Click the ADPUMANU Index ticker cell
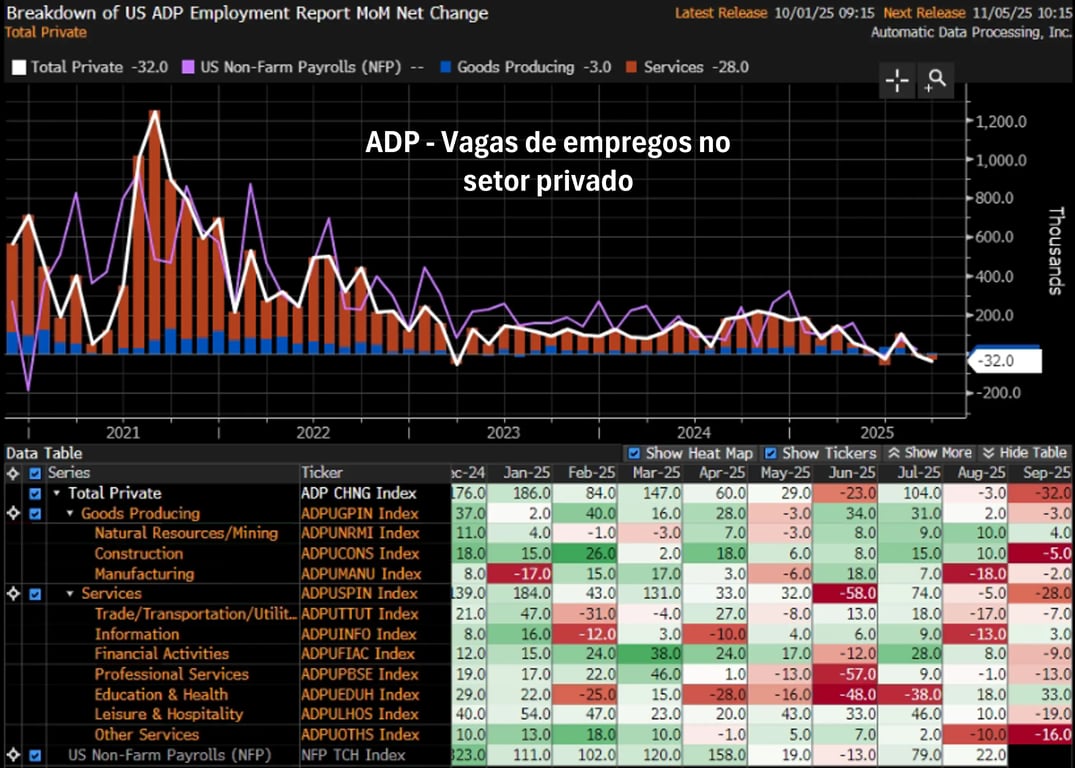Image resolution: width=1075 pixels, height=768 pixels. [x=360, y=574]
